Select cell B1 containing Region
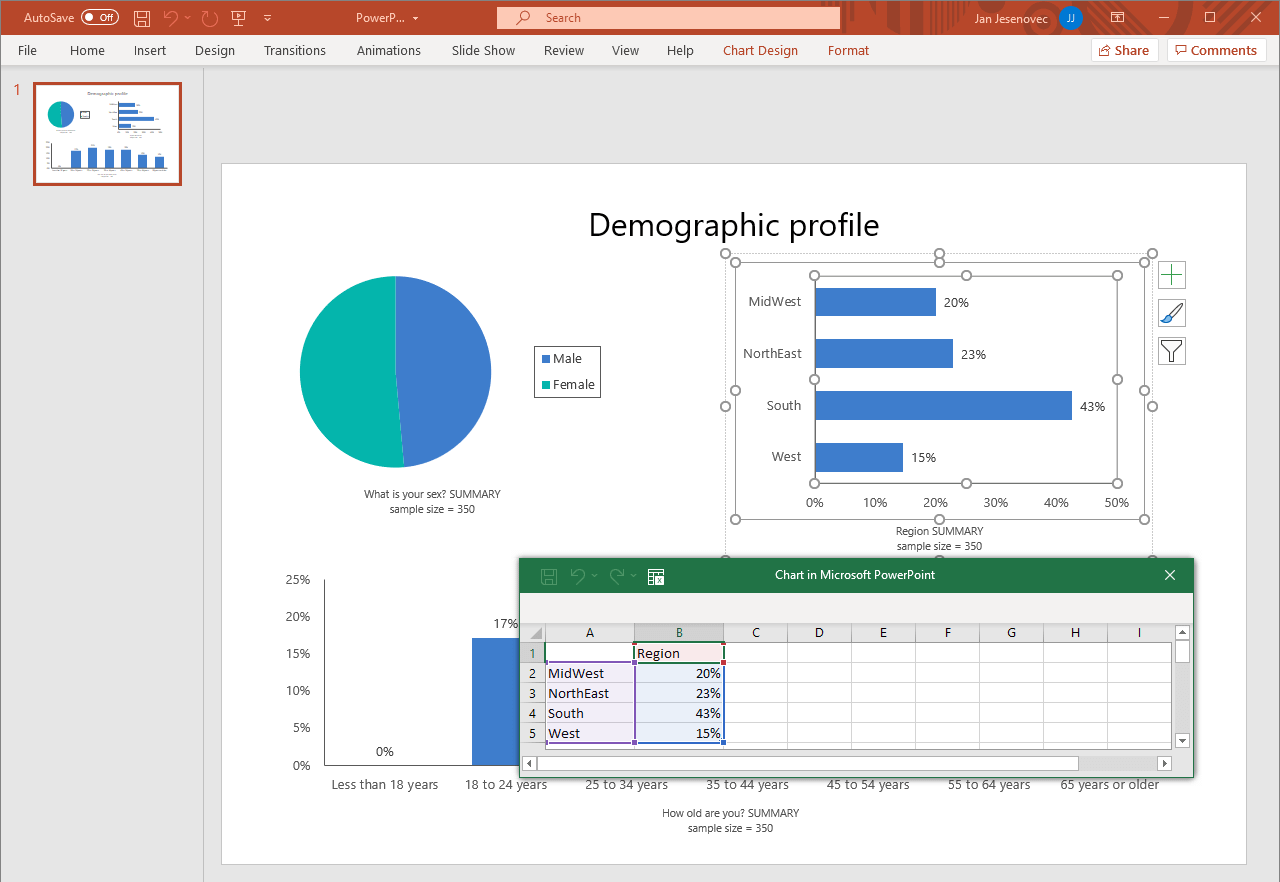Screen dimensions: 1280x882 point(679,653)
